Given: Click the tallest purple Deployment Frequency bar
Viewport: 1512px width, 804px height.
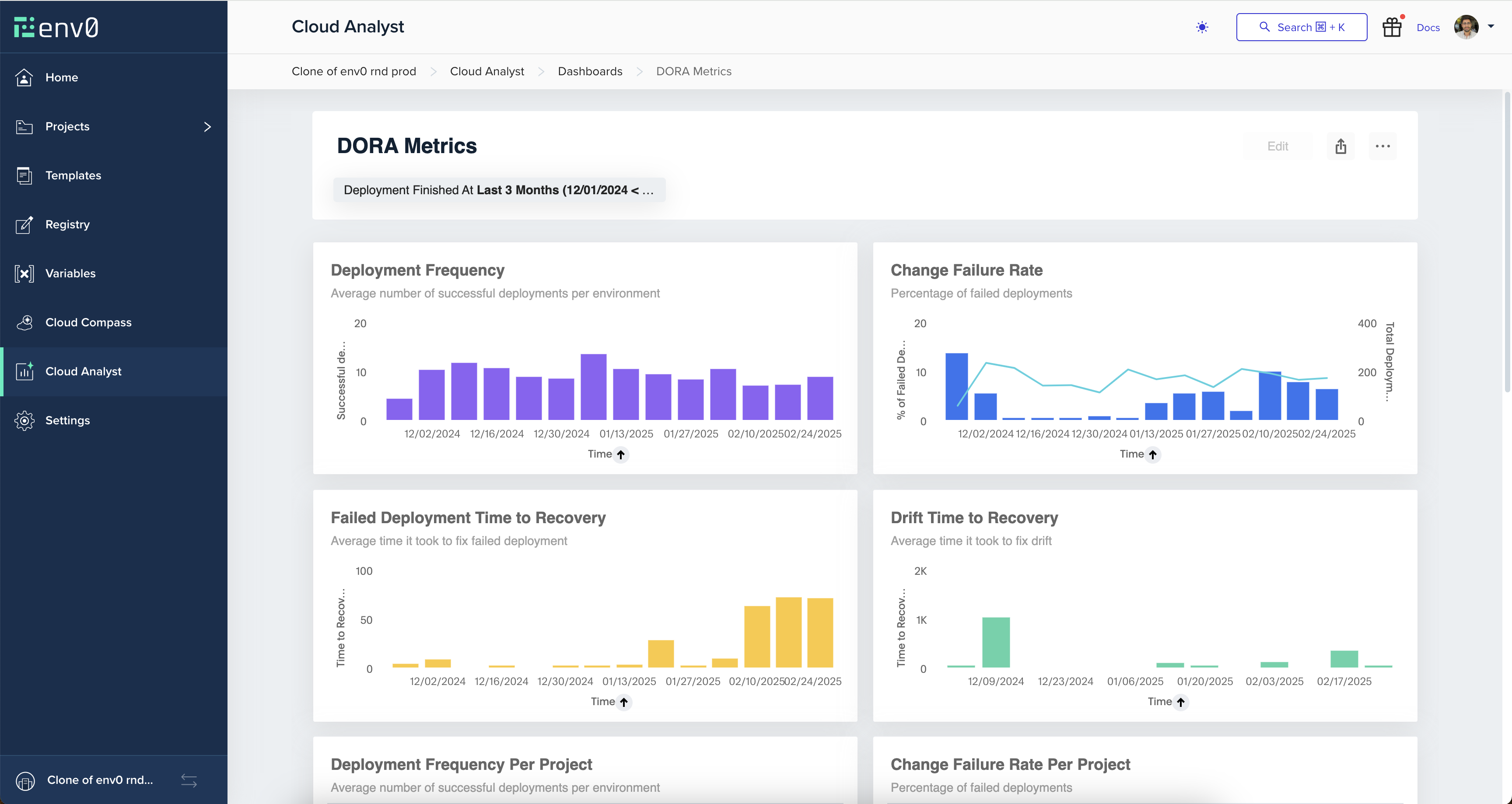Looking at the screenshot, I should click(593, 386).
